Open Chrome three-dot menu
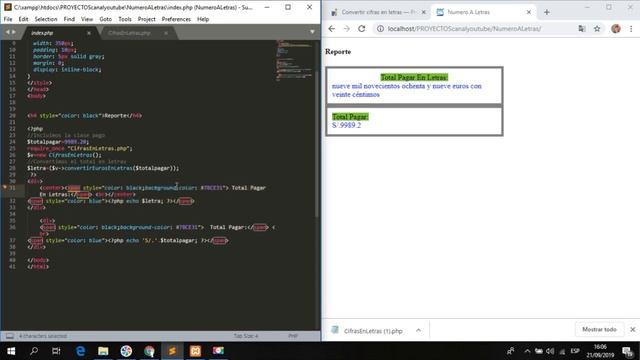 click(631, 29)
